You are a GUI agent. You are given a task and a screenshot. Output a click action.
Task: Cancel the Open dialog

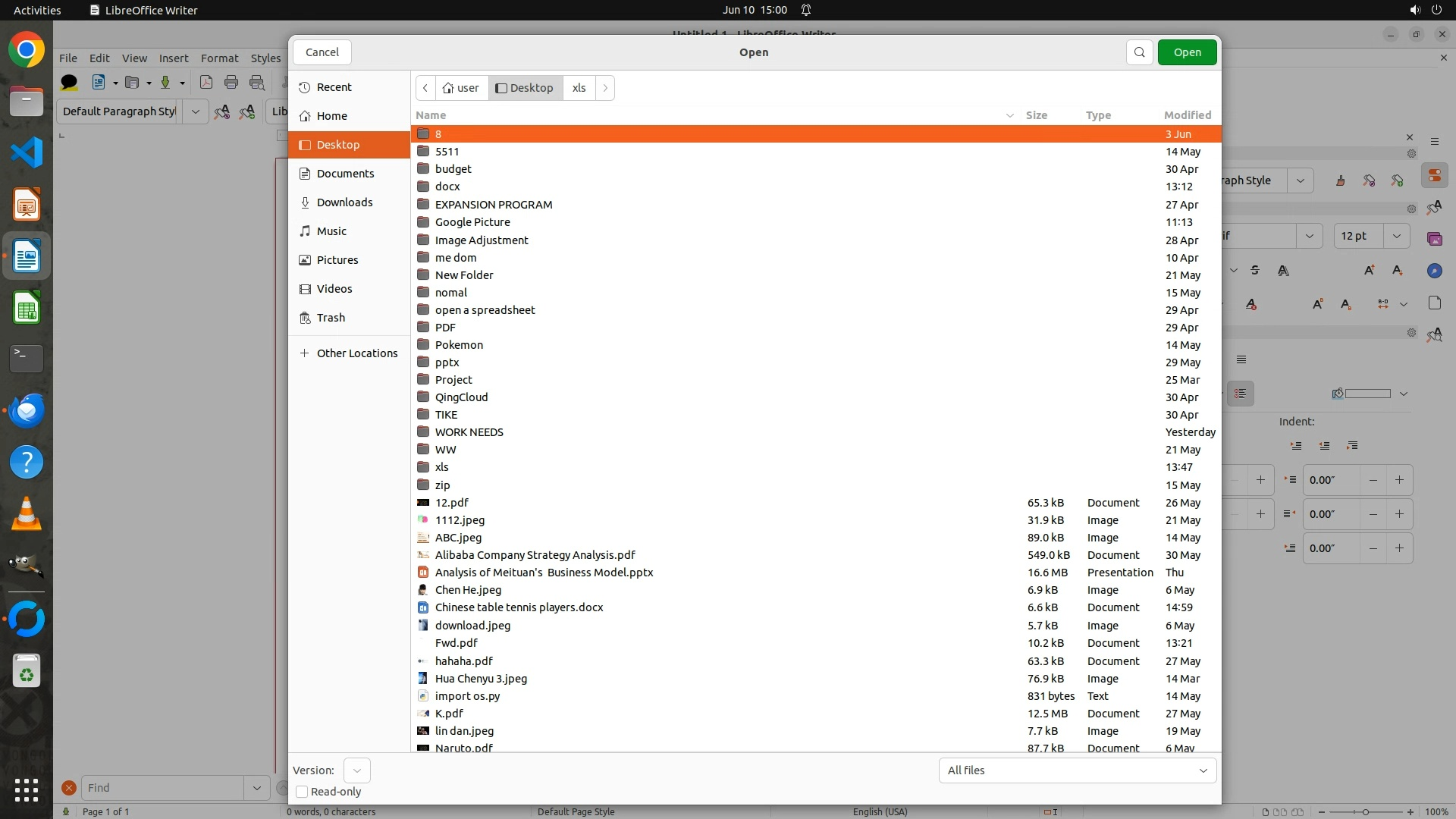coord(322,52)
